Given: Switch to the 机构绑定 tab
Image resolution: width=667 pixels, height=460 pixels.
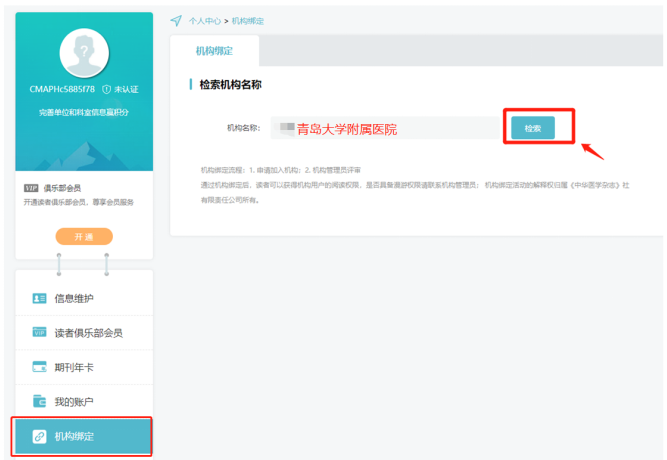Looking at the screenshot, I should point(214,50).
